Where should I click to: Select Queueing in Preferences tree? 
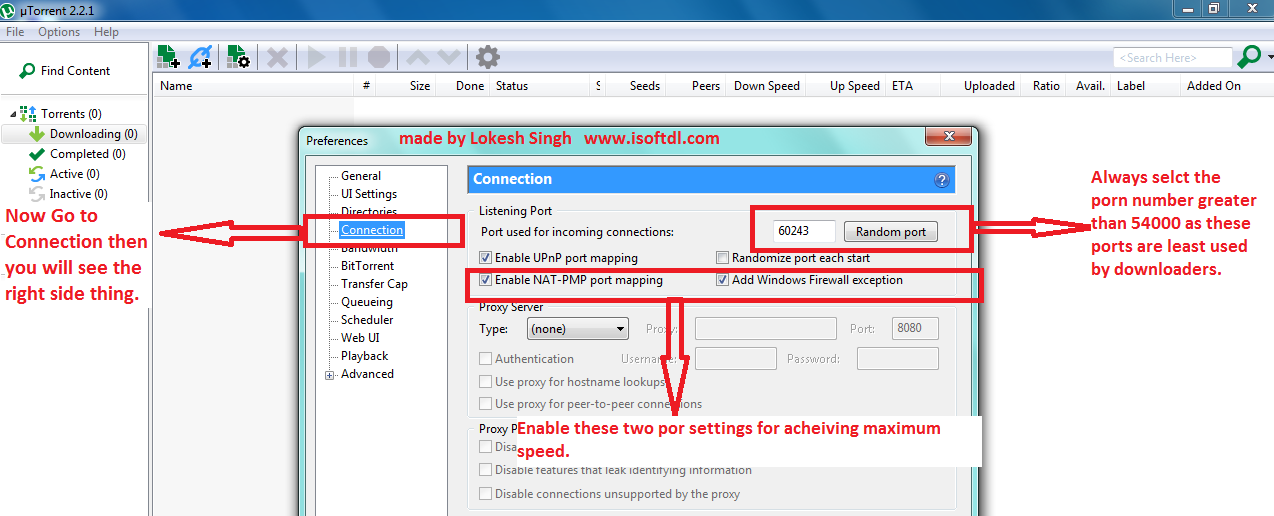tap(367, 302)
